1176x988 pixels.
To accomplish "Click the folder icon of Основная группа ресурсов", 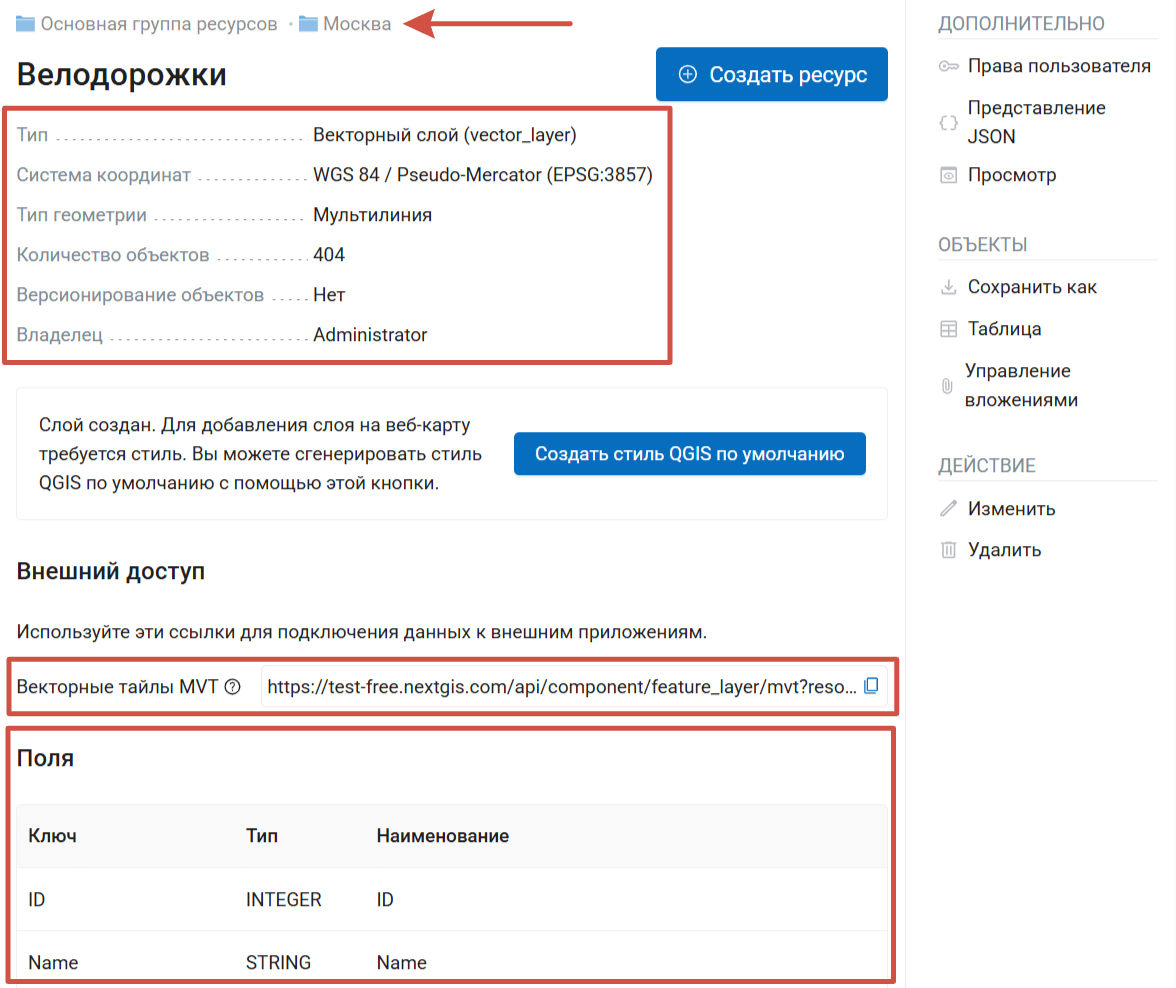I will 26,23.
